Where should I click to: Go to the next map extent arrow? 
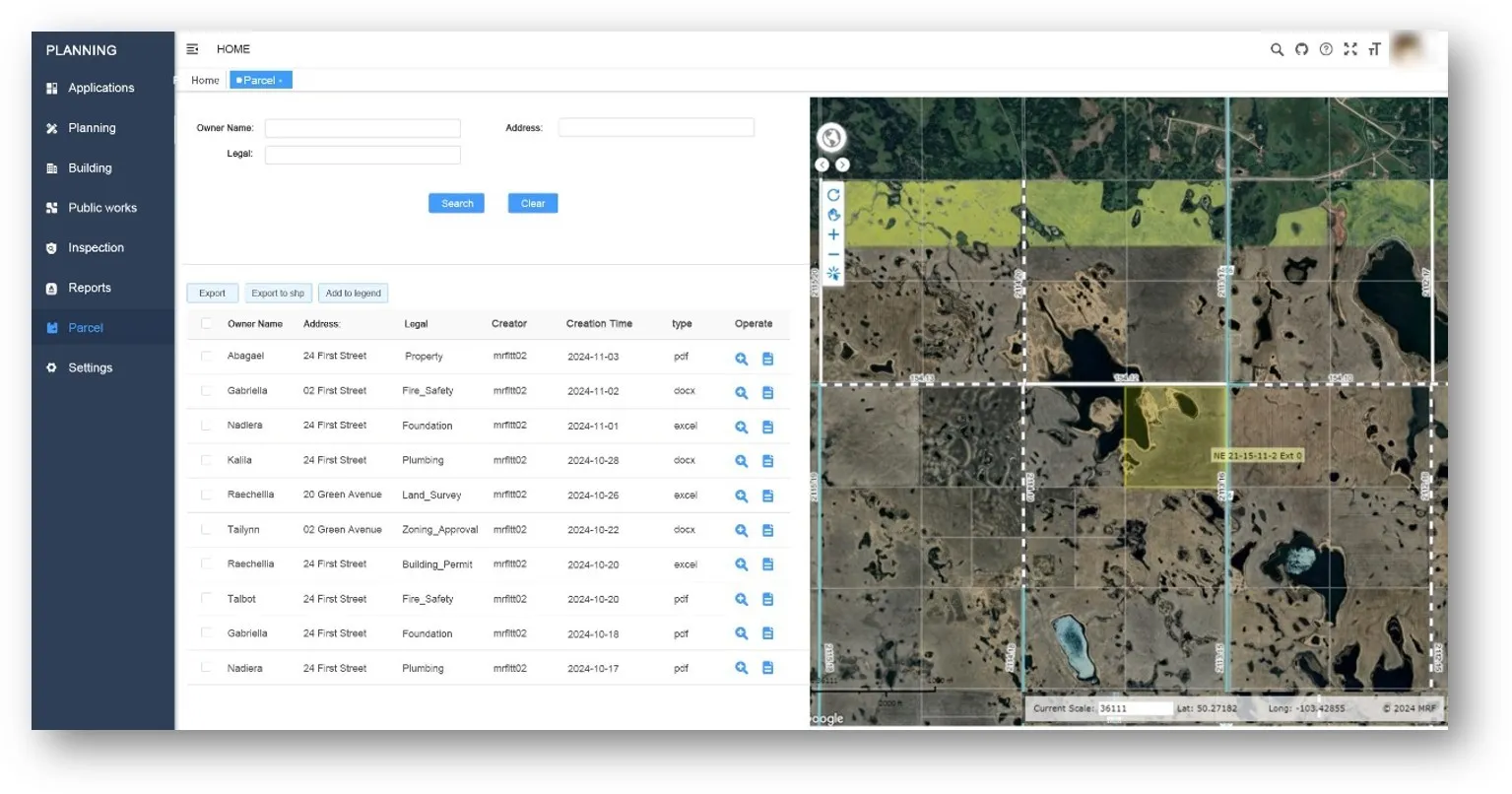(x=842, y=165)
